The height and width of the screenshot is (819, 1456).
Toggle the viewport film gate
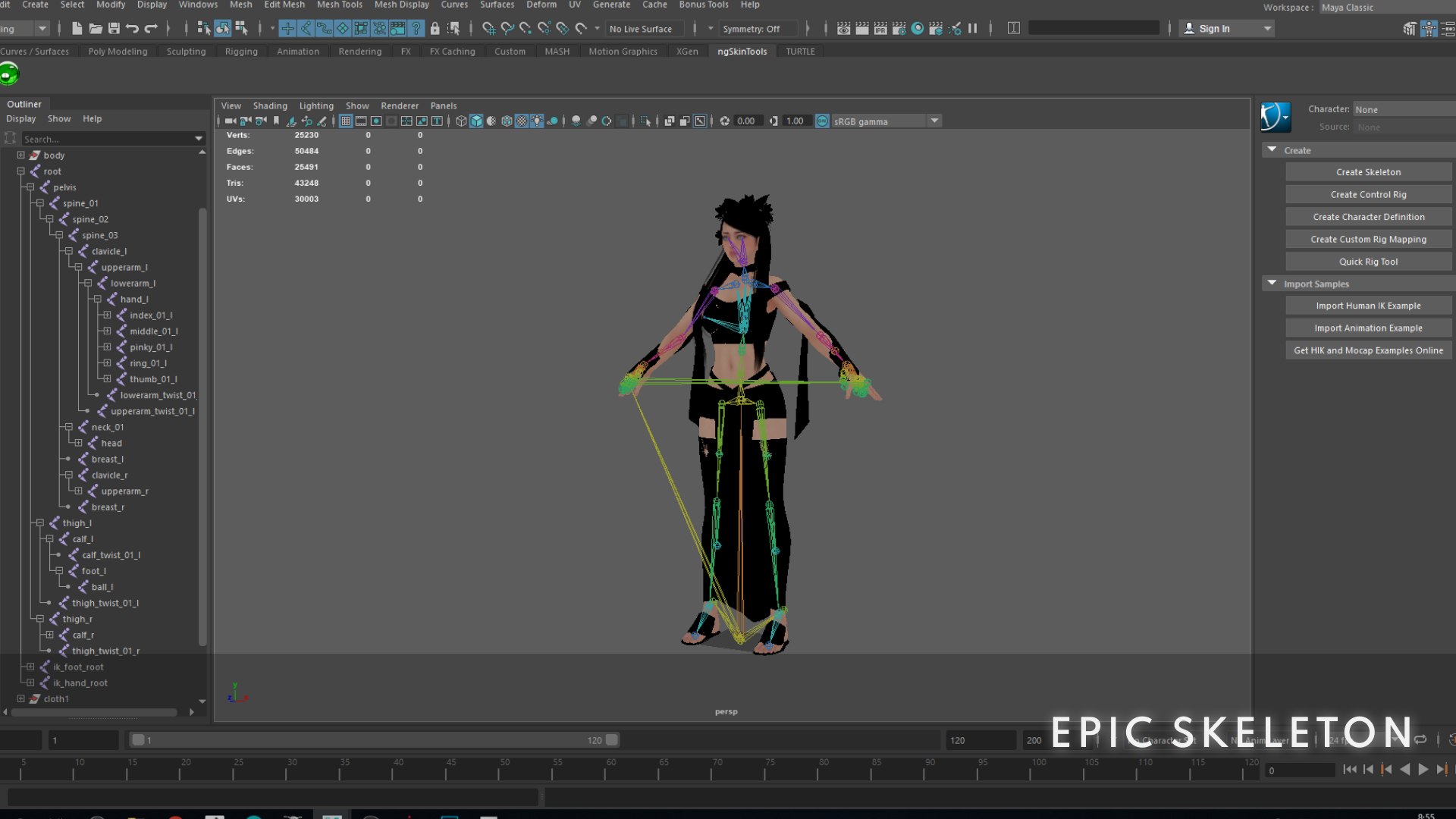pyautogui.click(x=361, y=121)
